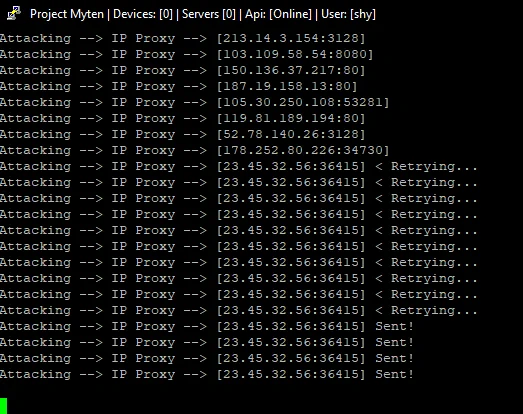Click the Project Myten title text

point(67,14)
